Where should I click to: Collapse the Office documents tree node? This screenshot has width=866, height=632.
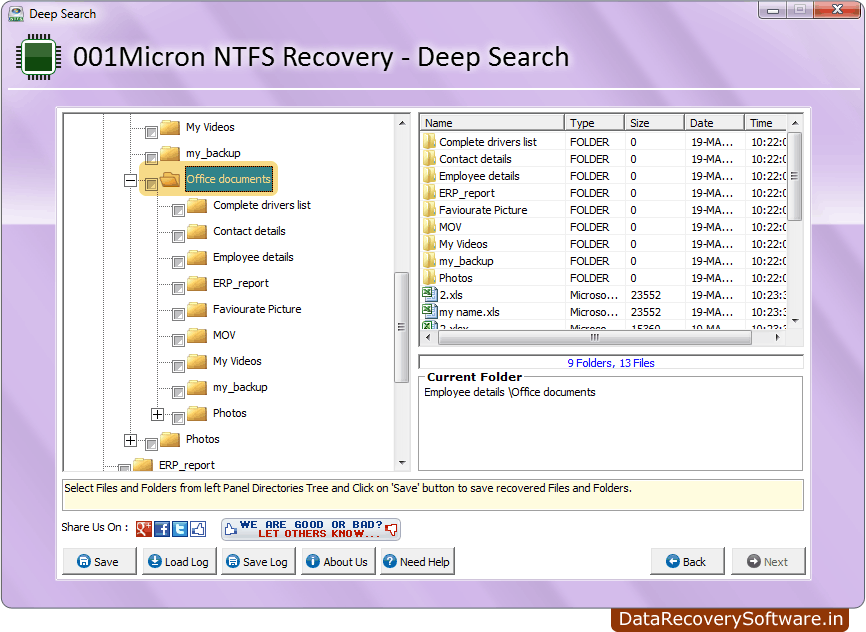(x=130, y=180)
